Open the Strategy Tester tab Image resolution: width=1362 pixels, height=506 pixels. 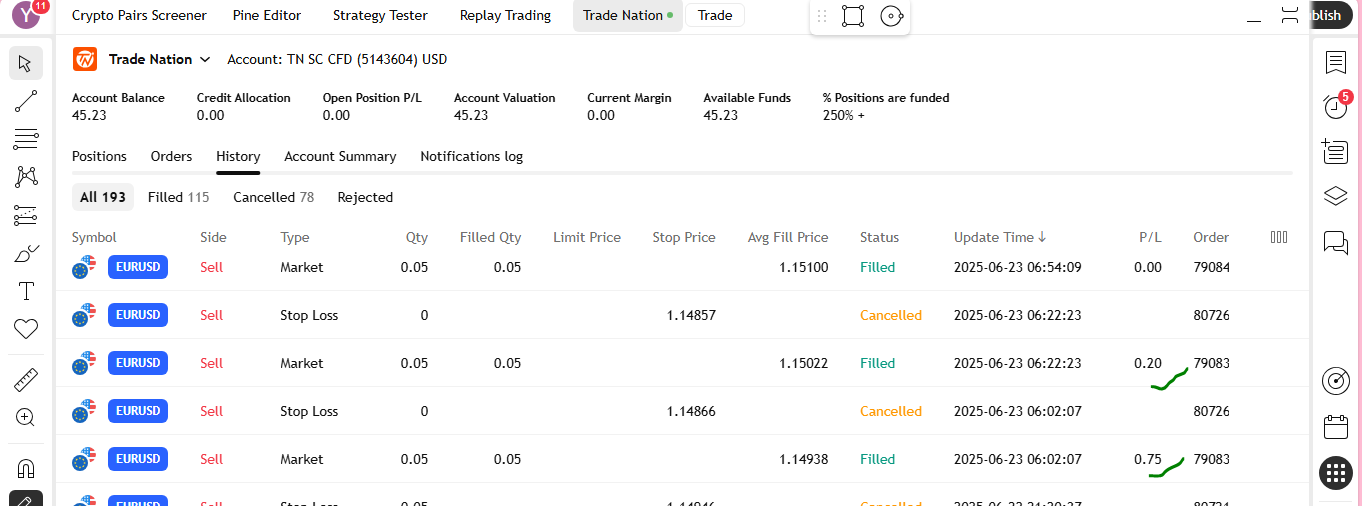[380, 15]
